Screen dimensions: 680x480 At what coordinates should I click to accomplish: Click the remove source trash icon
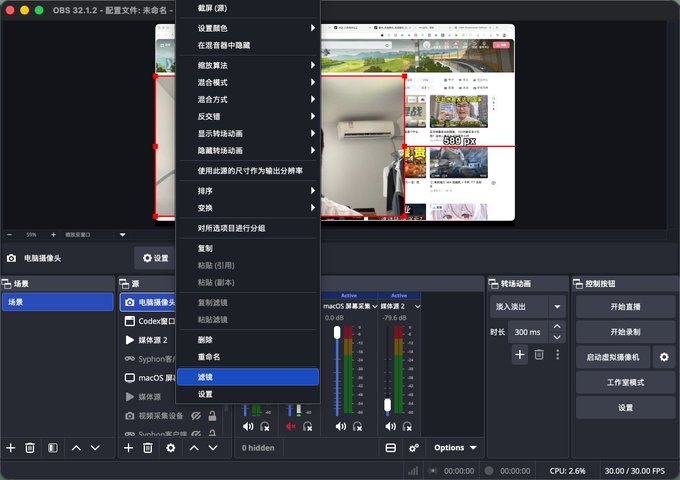(x=147, y=447)
